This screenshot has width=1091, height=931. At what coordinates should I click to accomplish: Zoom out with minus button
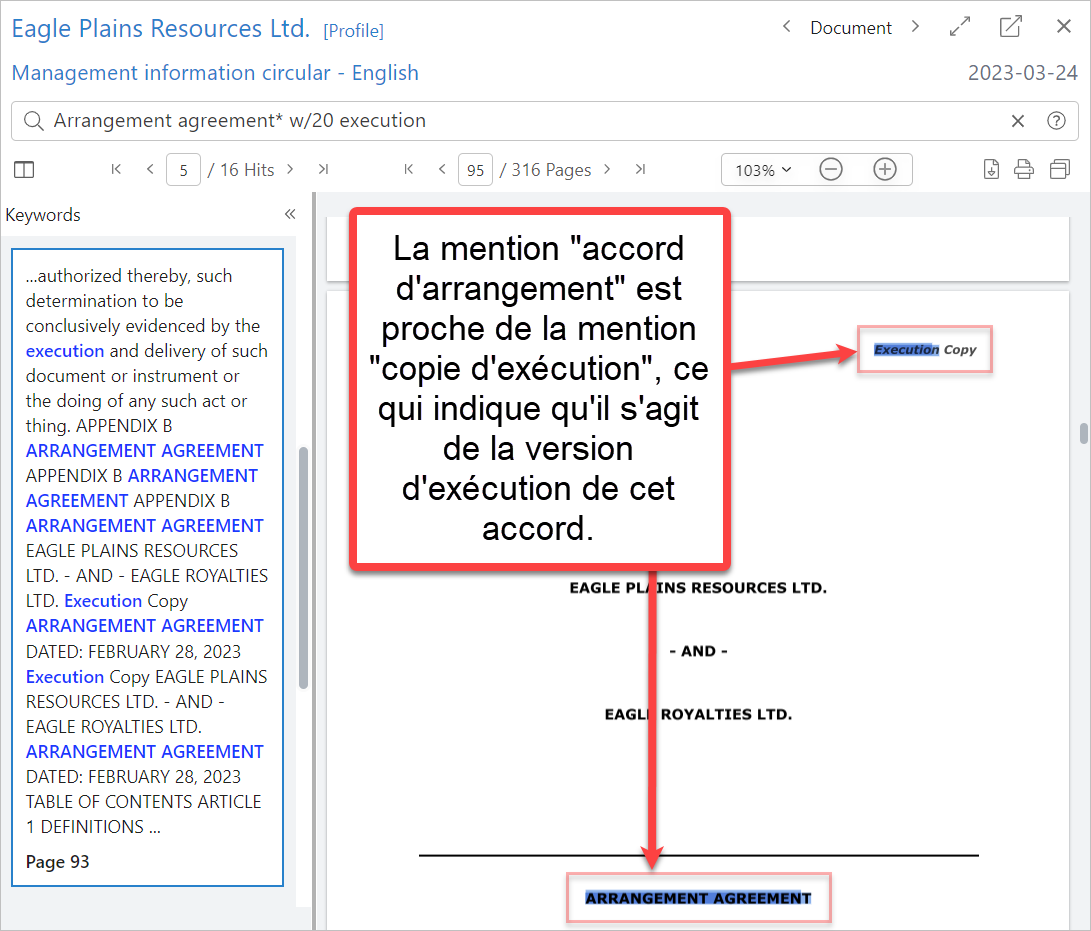point(831,169)
